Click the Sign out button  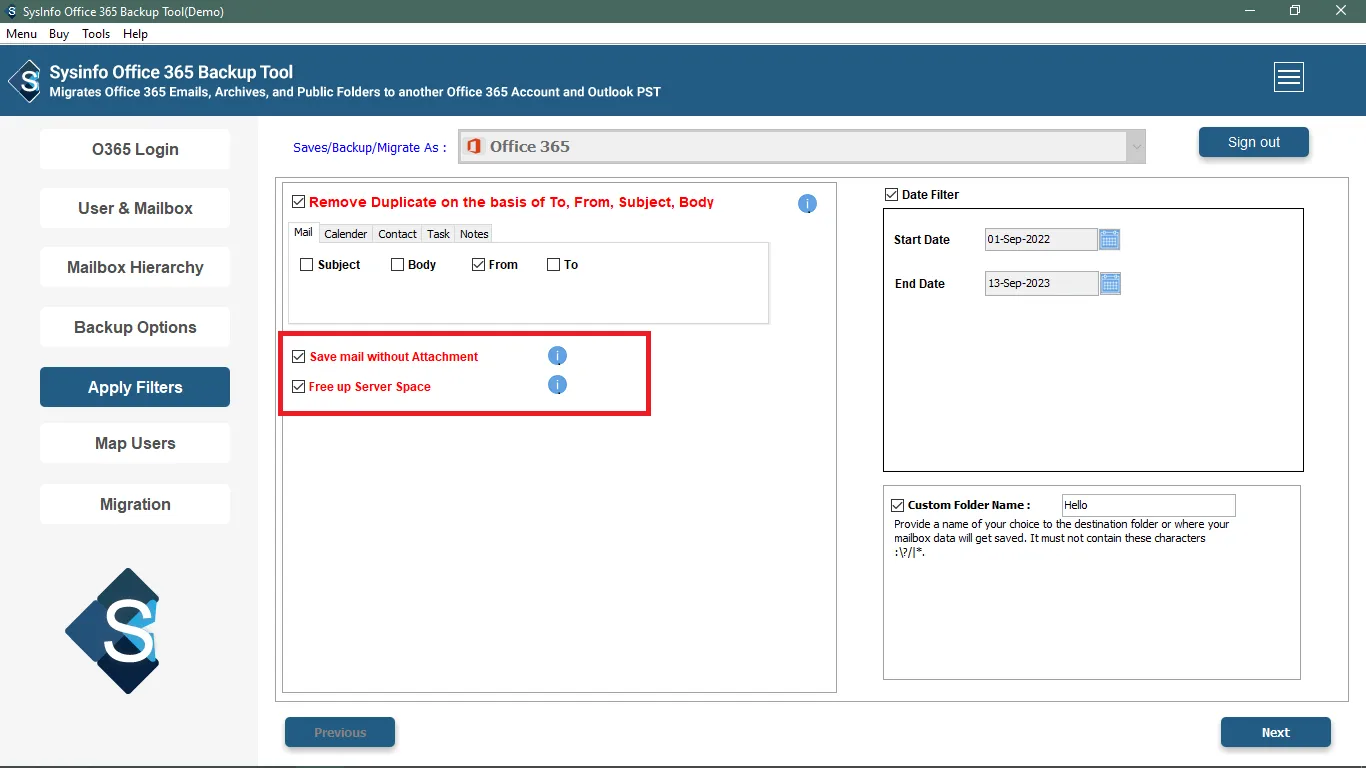(1253, 142)
